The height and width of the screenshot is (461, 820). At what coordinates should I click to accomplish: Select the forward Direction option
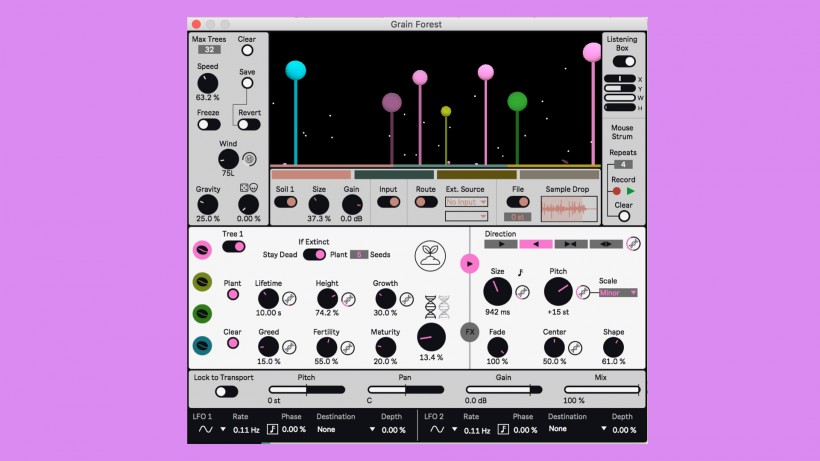pos(500,243)
